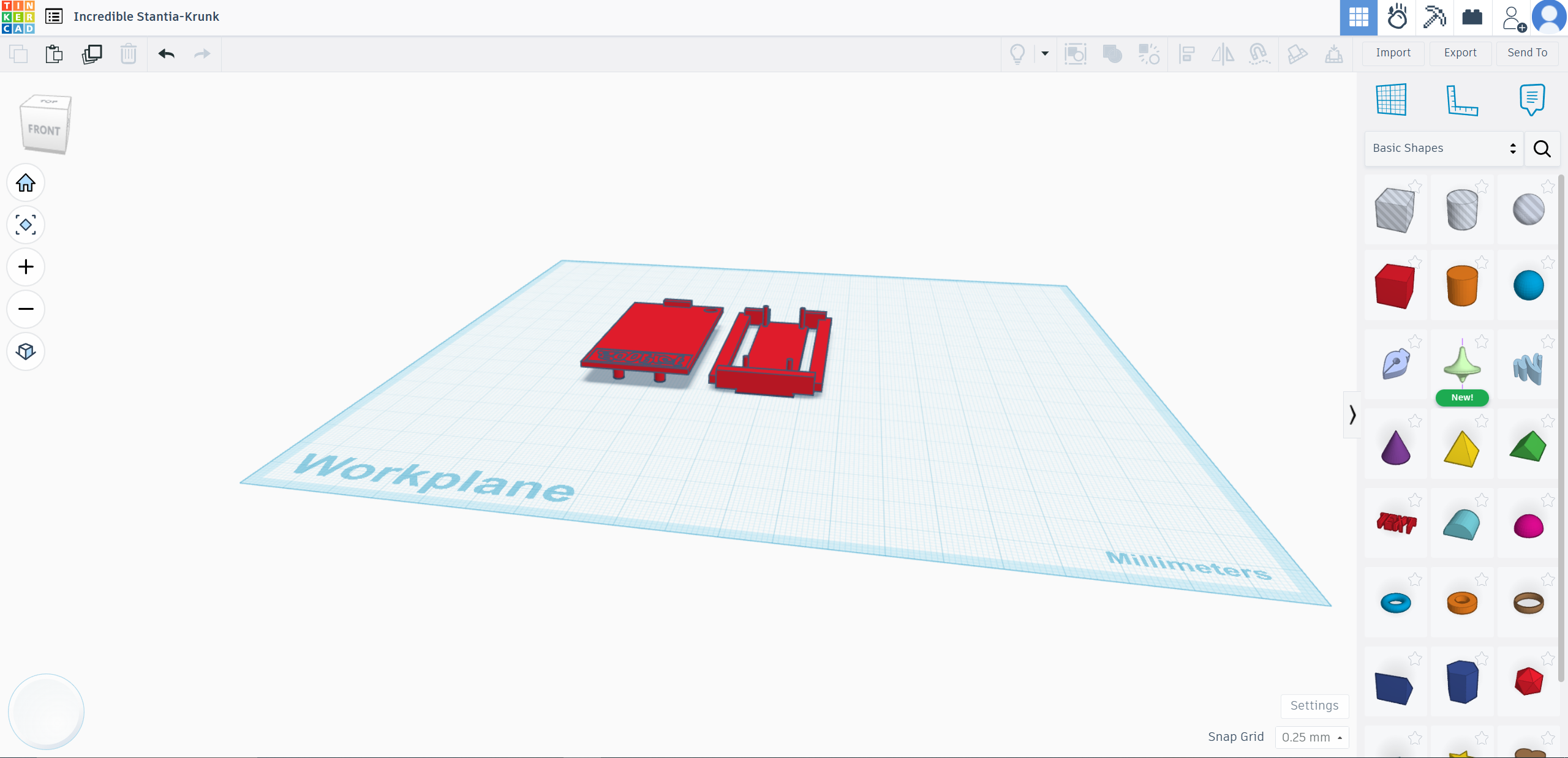The height and width of the screenshot is (758, 1568).
Task: Open the Notes tool
Action: coord(1532,100)
